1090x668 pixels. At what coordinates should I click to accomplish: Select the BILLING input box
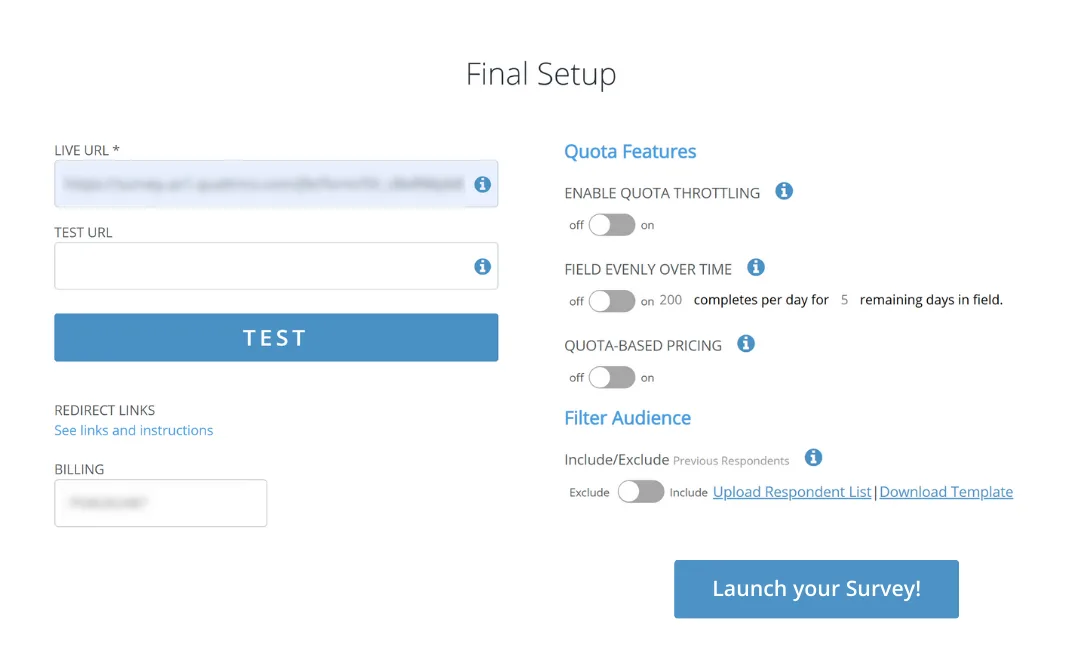[161, 503]
